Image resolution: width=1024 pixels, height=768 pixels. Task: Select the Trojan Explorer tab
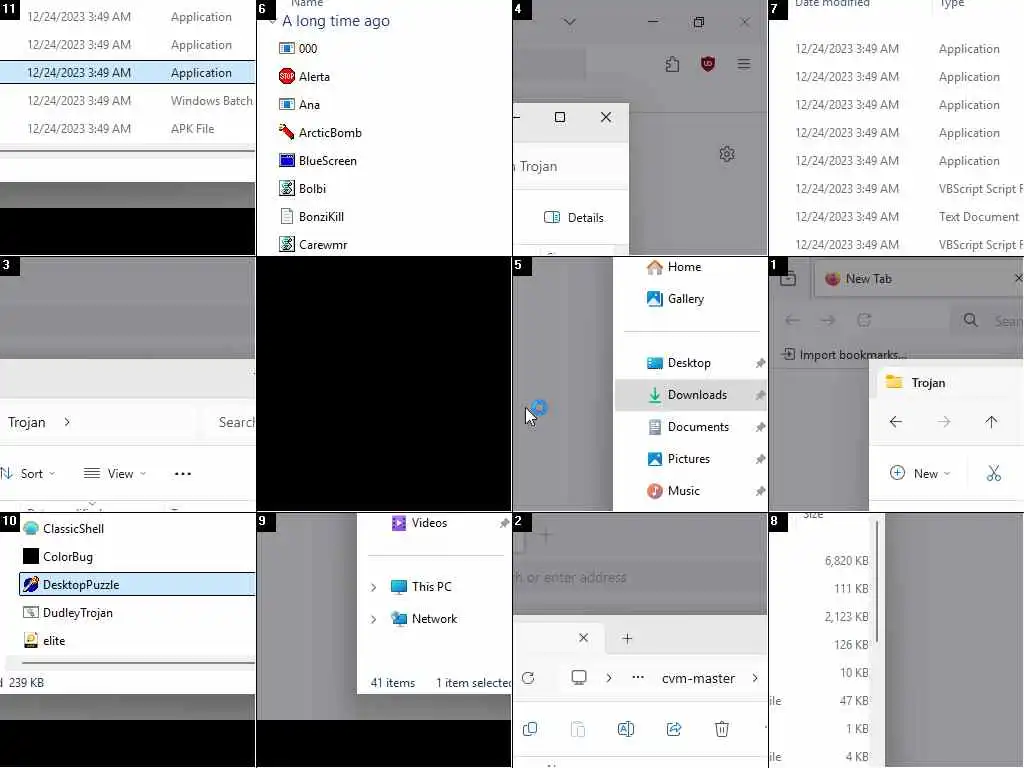[947, 383]
